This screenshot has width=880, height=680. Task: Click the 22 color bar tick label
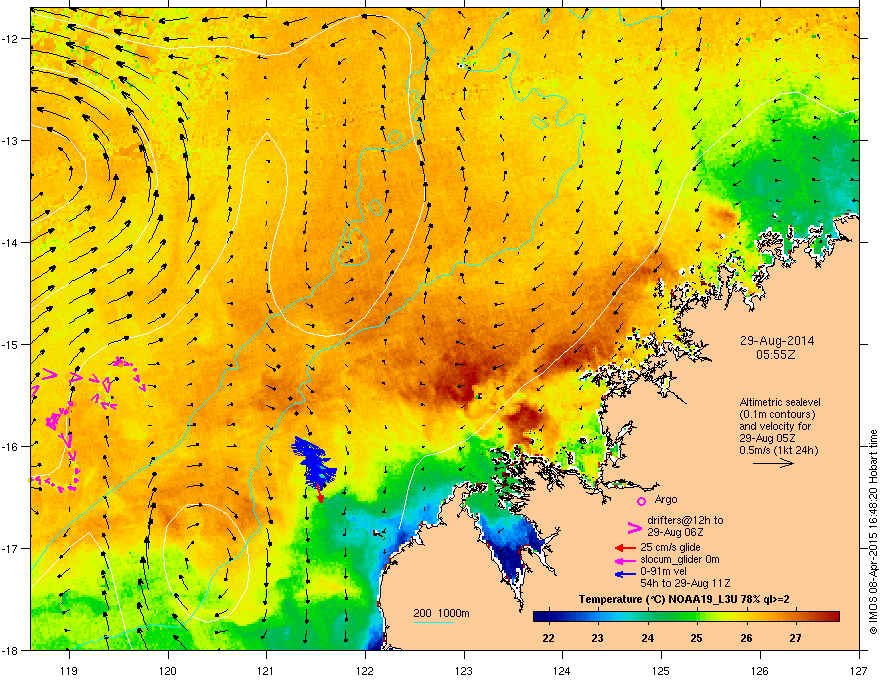coord(548,638)
